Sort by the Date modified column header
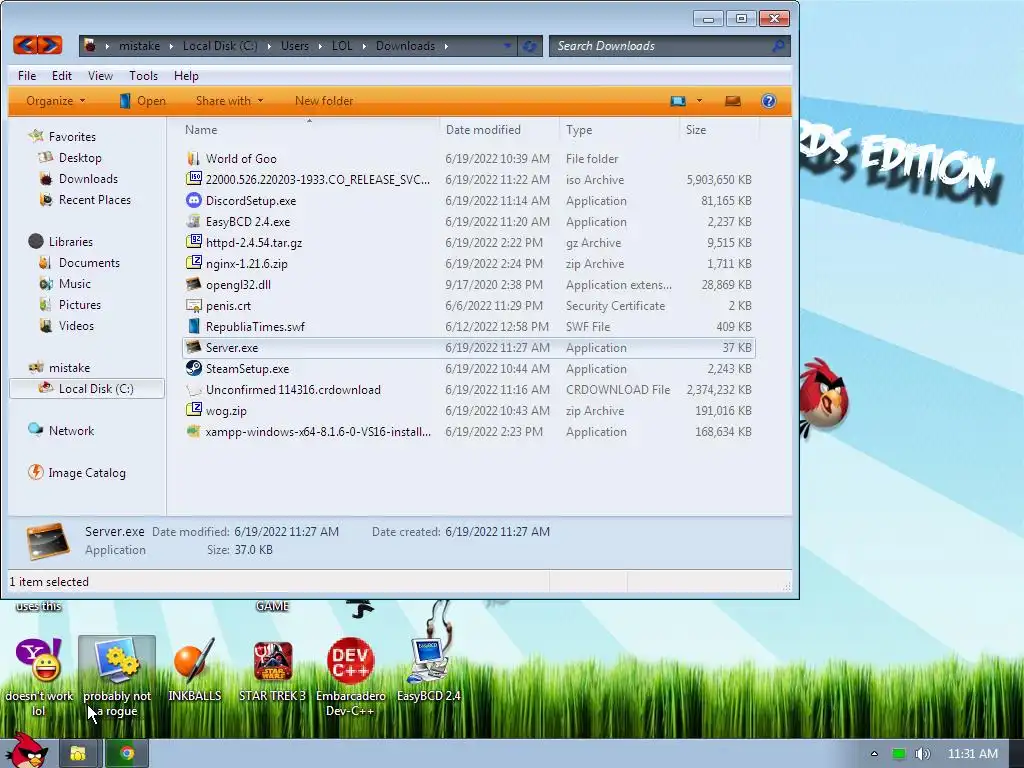The image size is (1024, 768). pyautogui.click(x=500, y=129)
